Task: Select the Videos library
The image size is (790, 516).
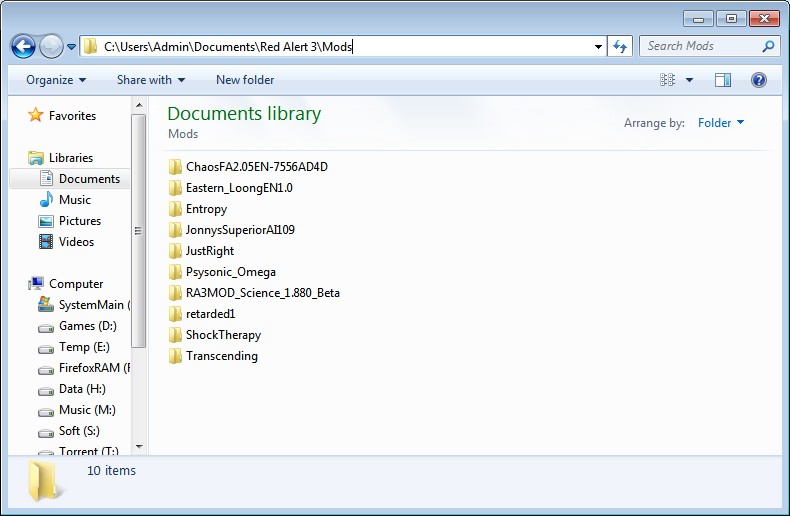Action: click(x=76, y=242)
